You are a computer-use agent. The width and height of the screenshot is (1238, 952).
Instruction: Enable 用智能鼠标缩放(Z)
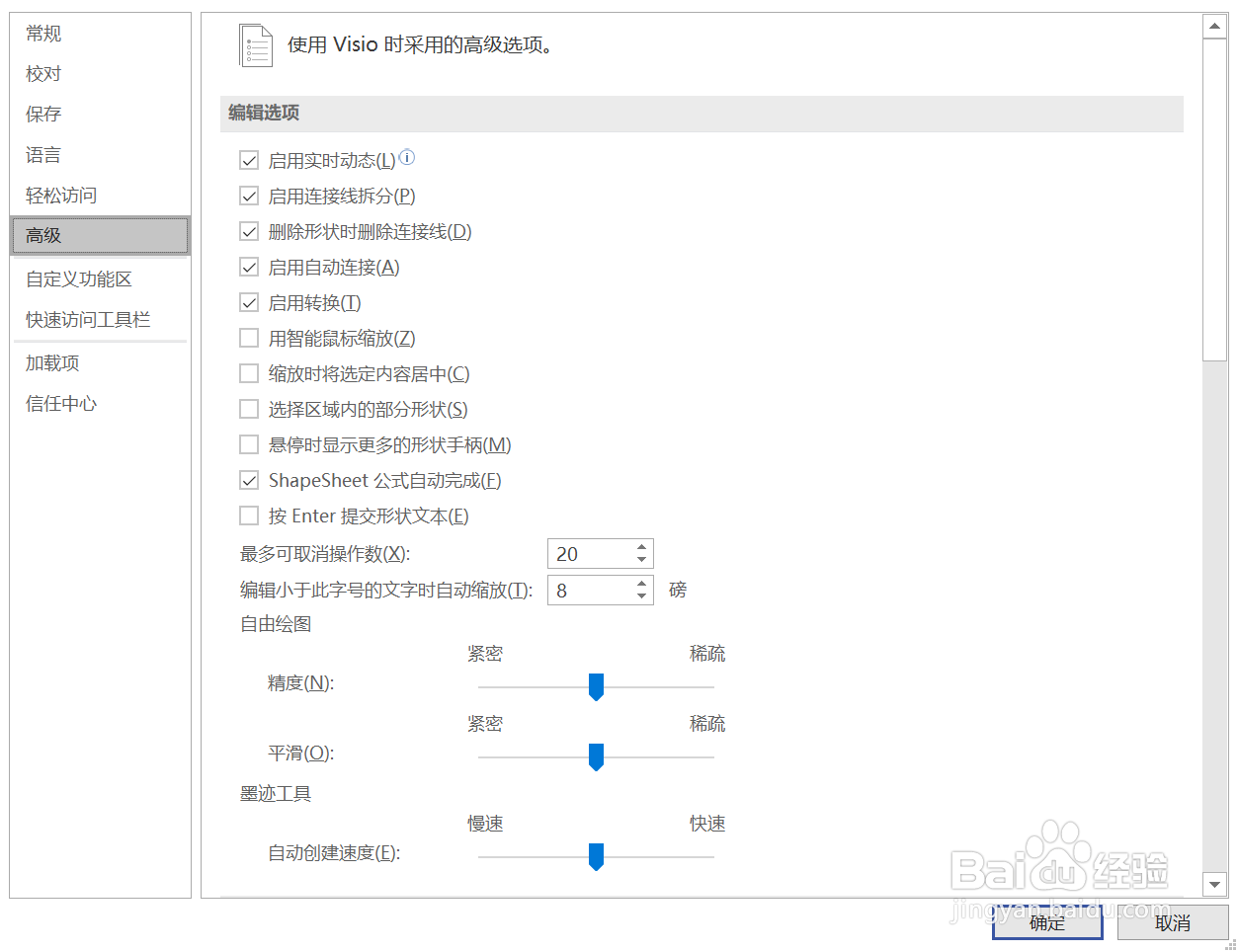(x=249, y=338)
